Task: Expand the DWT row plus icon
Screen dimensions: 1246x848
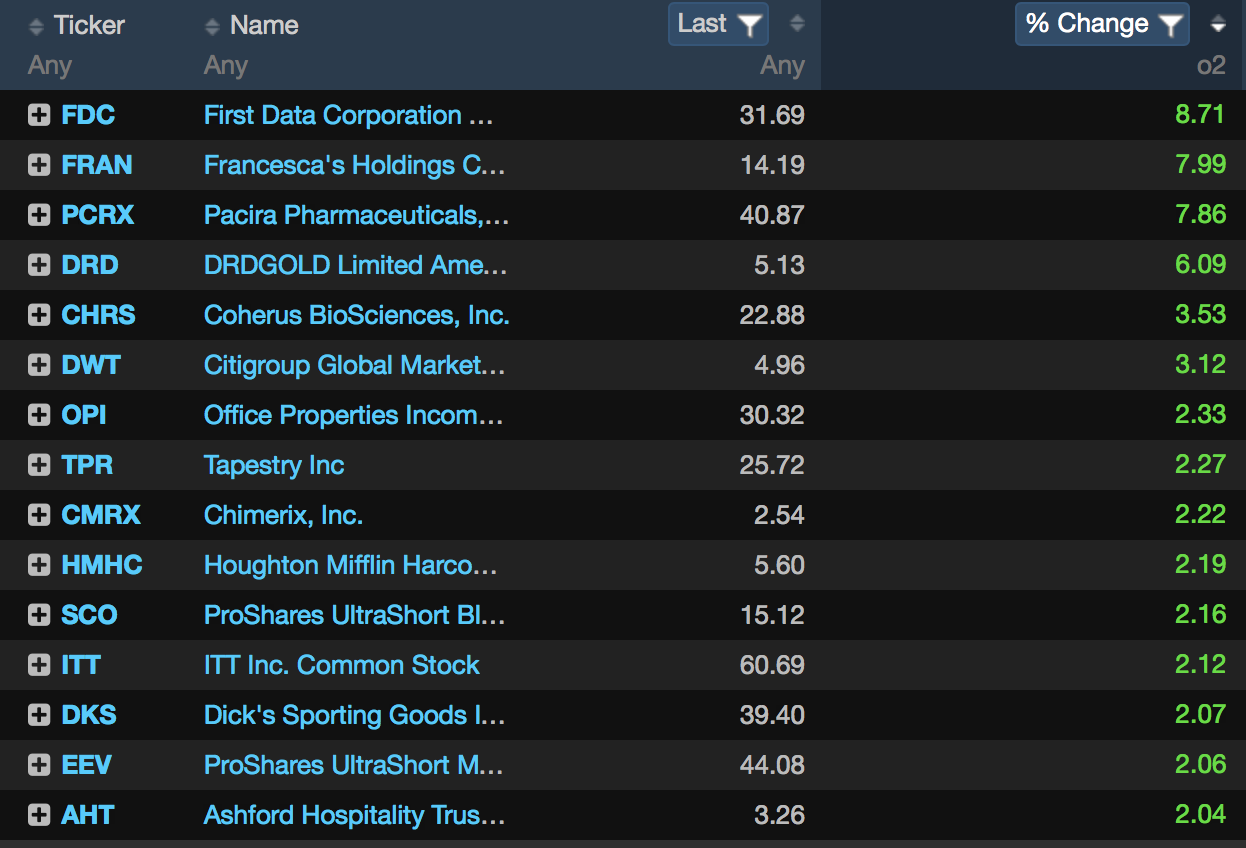Action: click(x=39, y=365)
